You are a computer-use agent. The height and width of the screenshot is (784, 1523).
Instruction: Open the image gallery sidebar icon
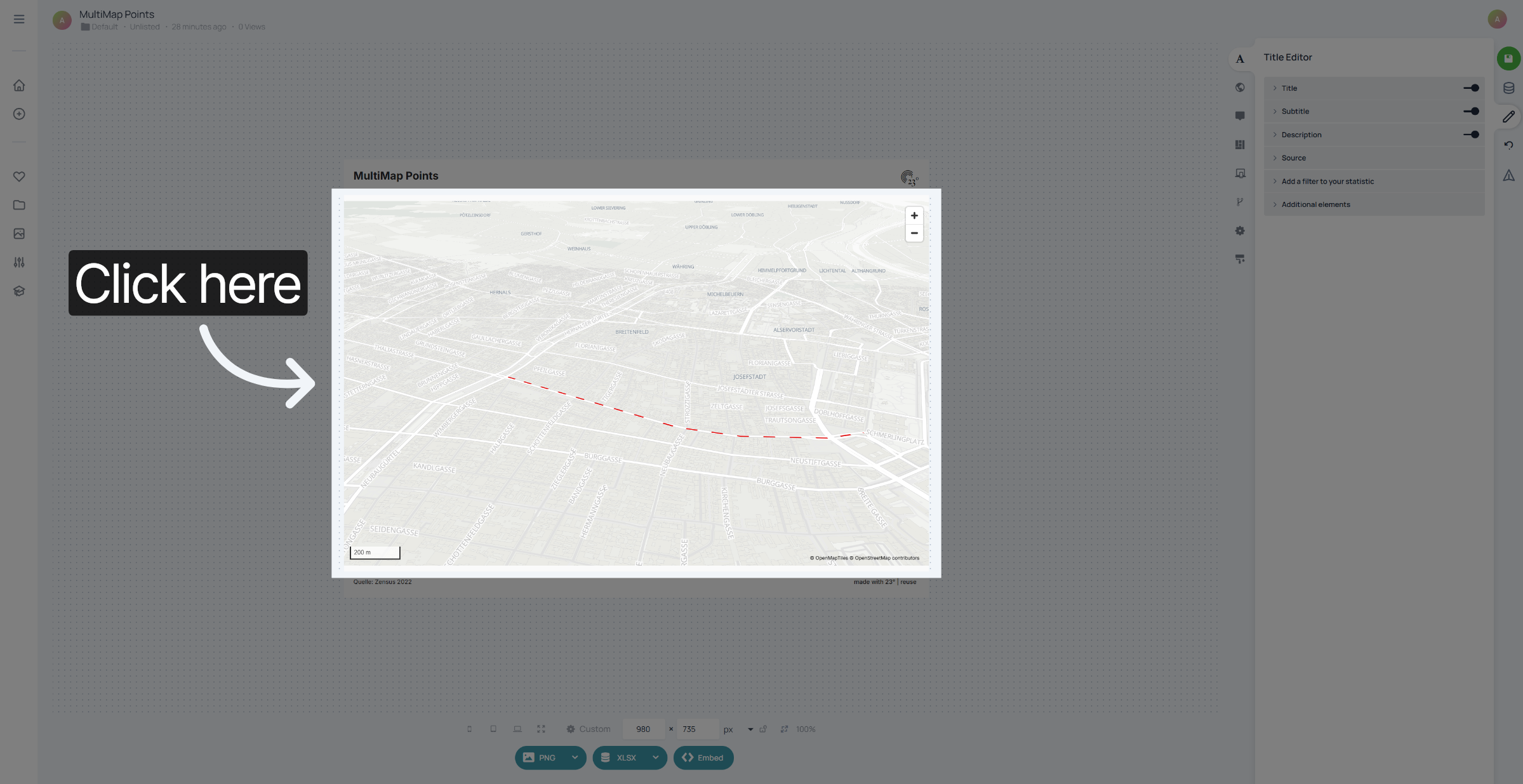[19, 234]
